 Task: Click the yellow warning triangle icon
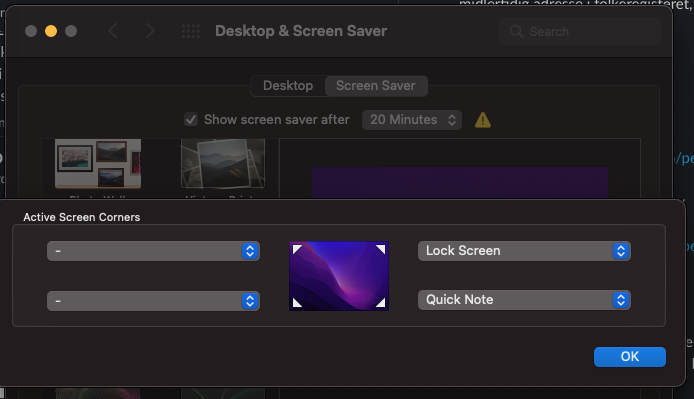point(482,120)
